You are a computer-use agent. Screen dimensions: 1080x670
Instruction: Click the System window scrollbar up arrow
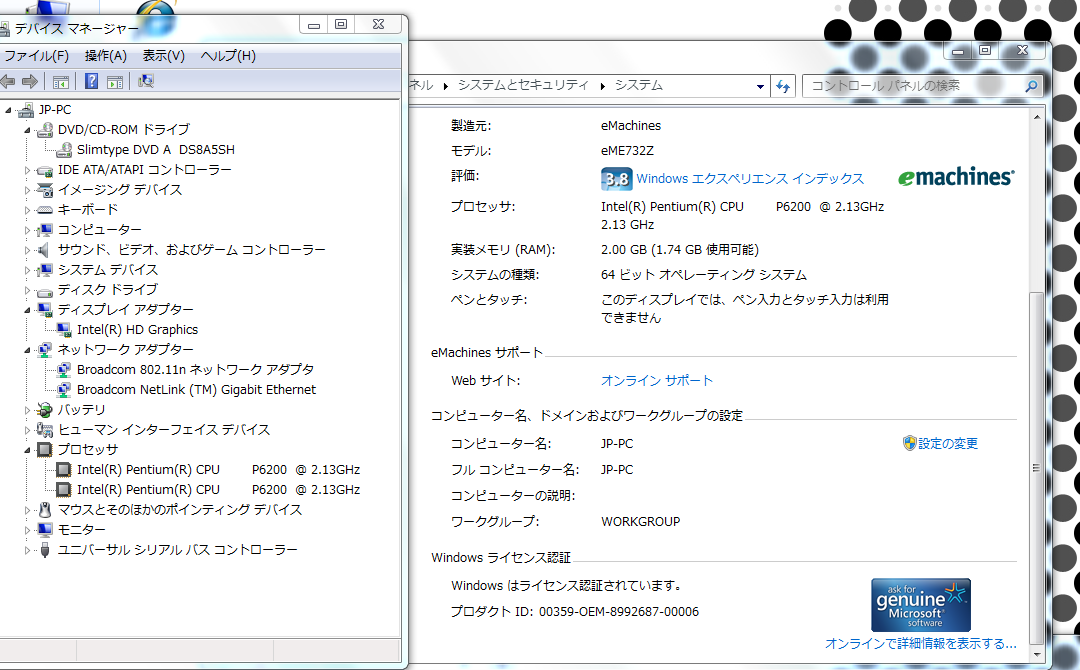[1037, 118]
